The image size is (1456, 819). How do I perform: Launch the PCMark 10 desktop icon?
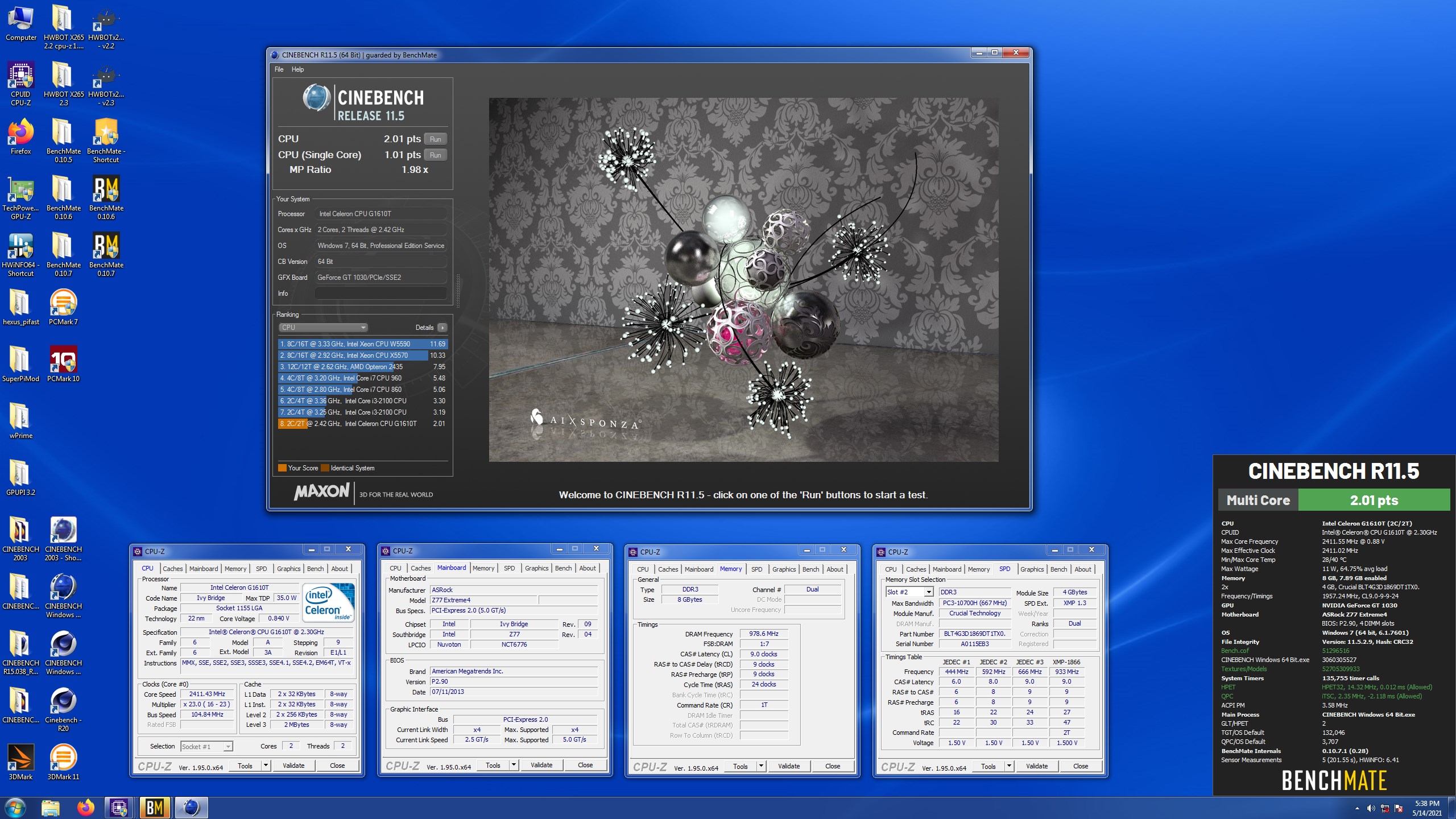pyautogui.click(x=63, y=364)
